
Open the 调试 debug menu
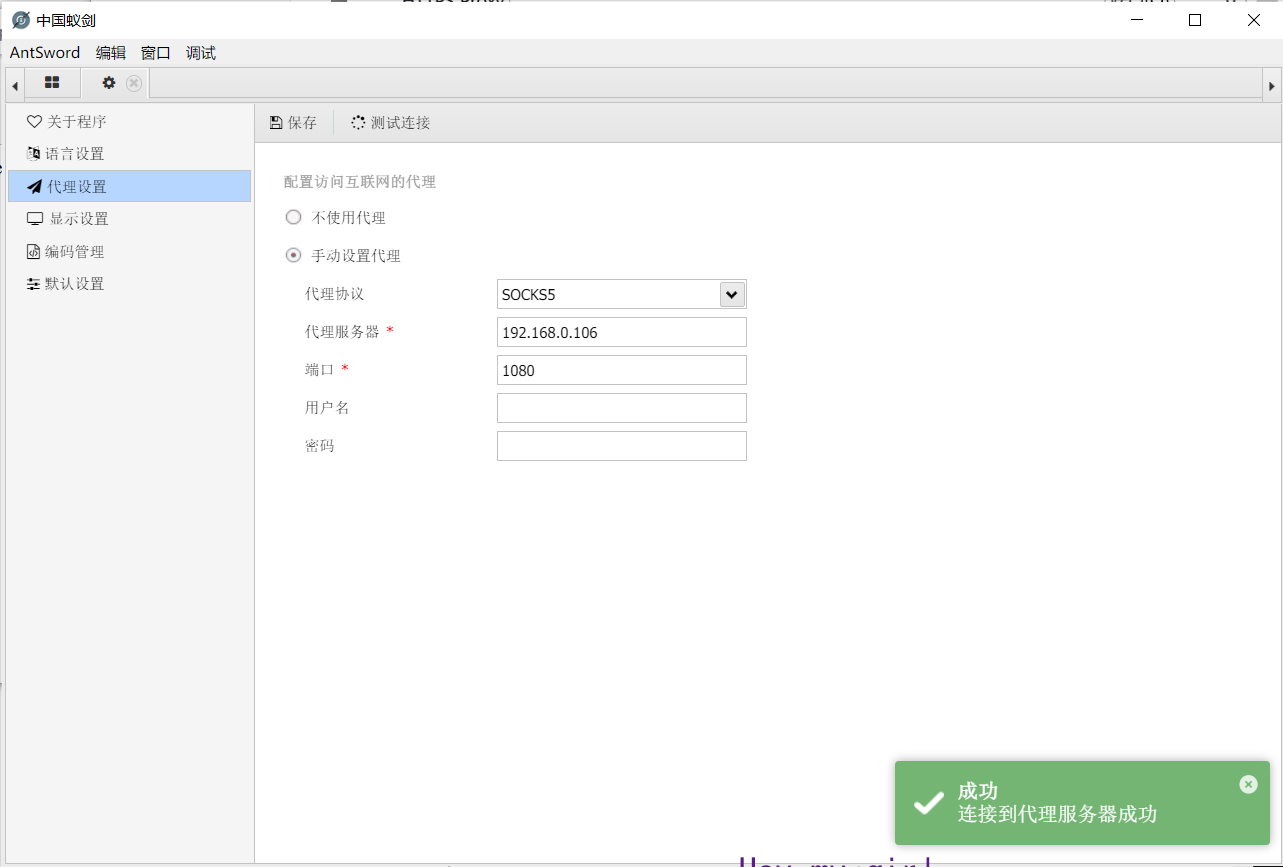pos(201,53)
